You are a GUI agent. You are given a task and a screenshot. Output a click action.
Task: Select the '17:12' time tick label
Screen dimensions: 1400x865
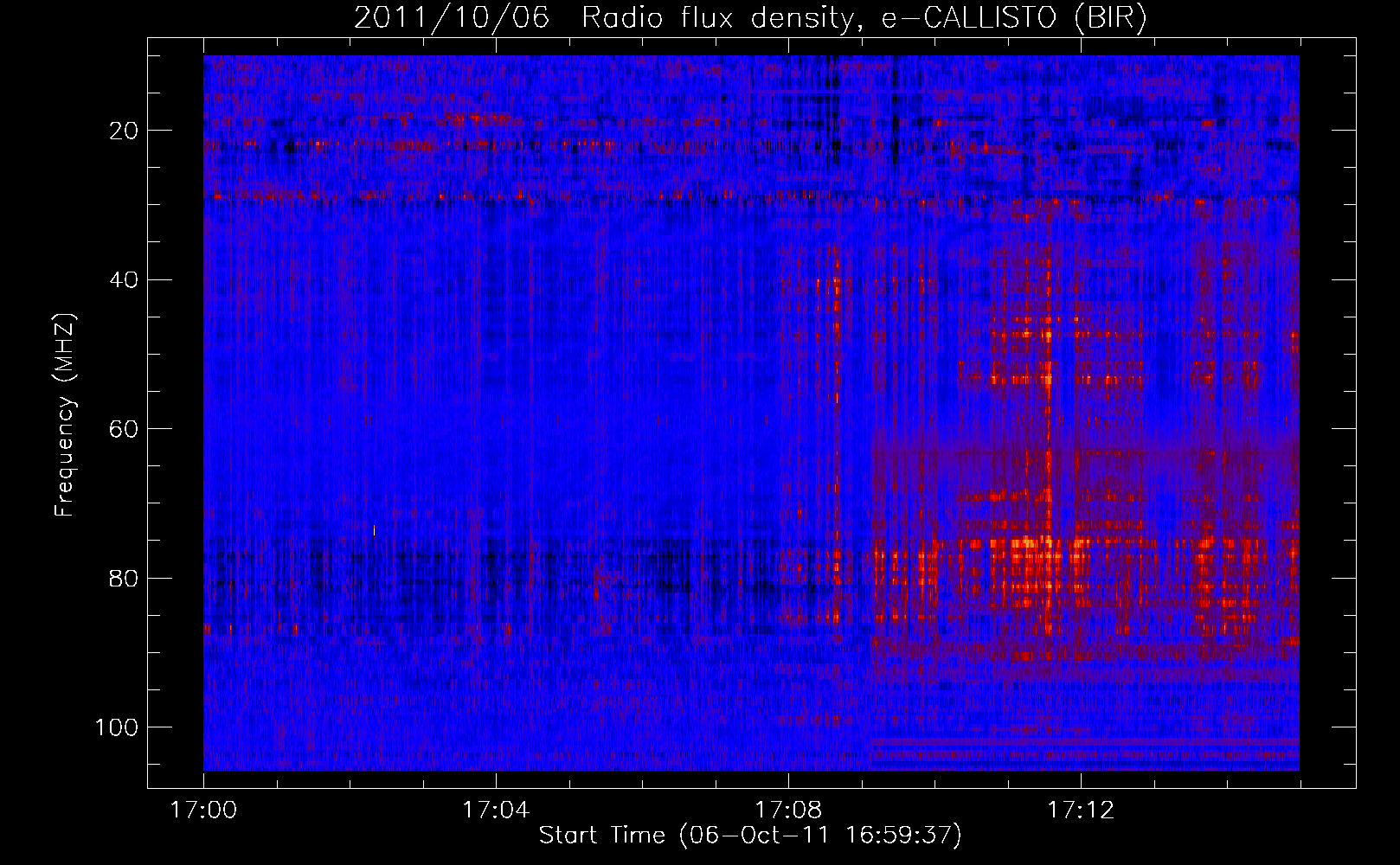point(1081,811)
